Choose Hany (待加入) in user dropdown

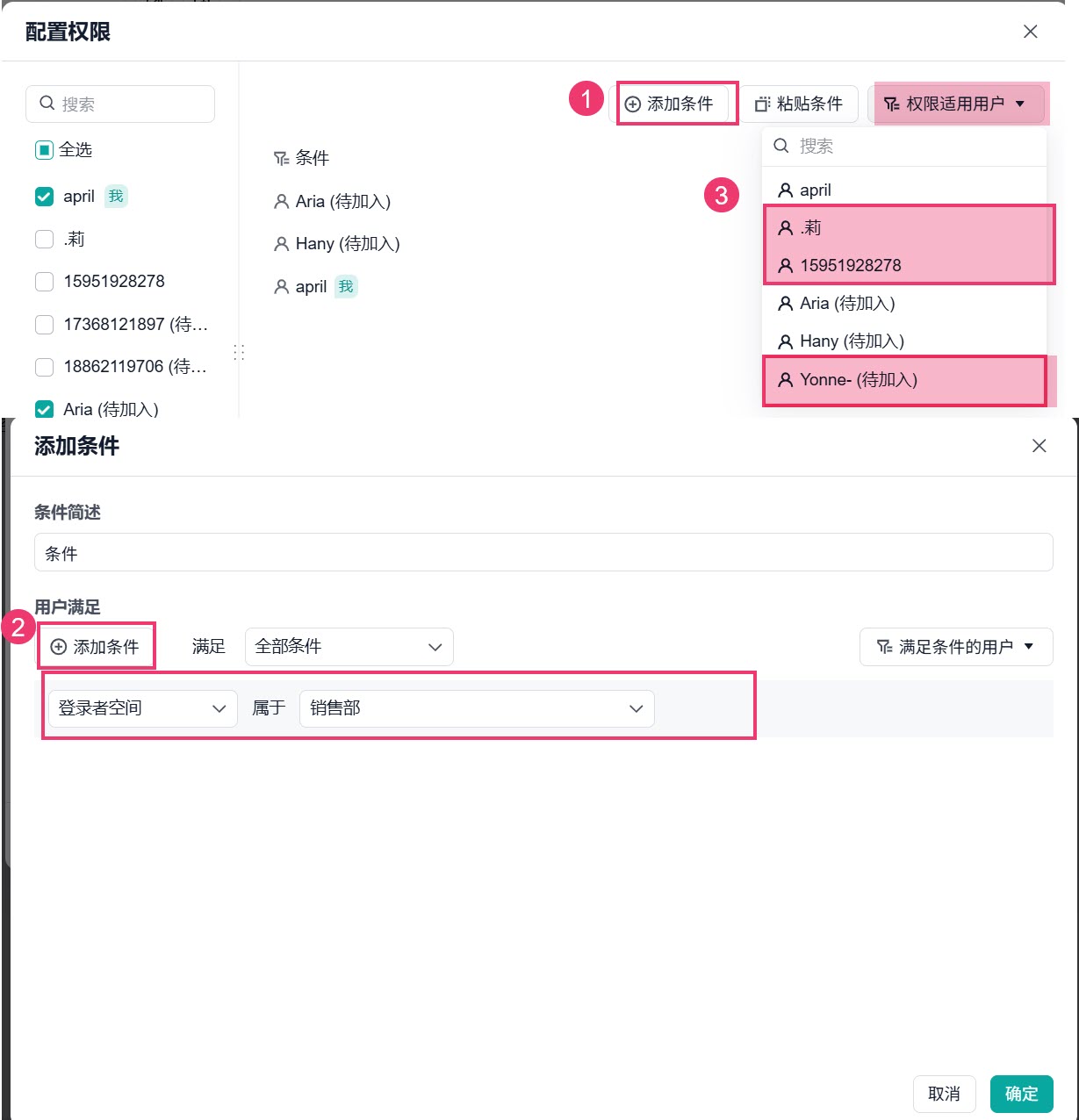(x=904, y=341)
